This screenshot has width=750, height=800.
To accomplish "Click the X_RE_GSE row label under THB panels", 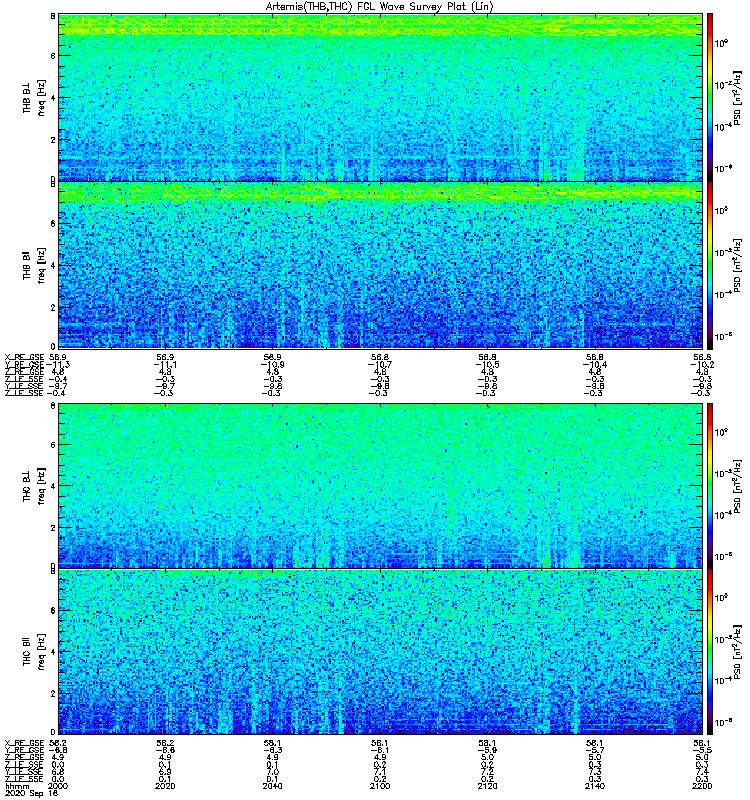I will (x=24, y=358).
